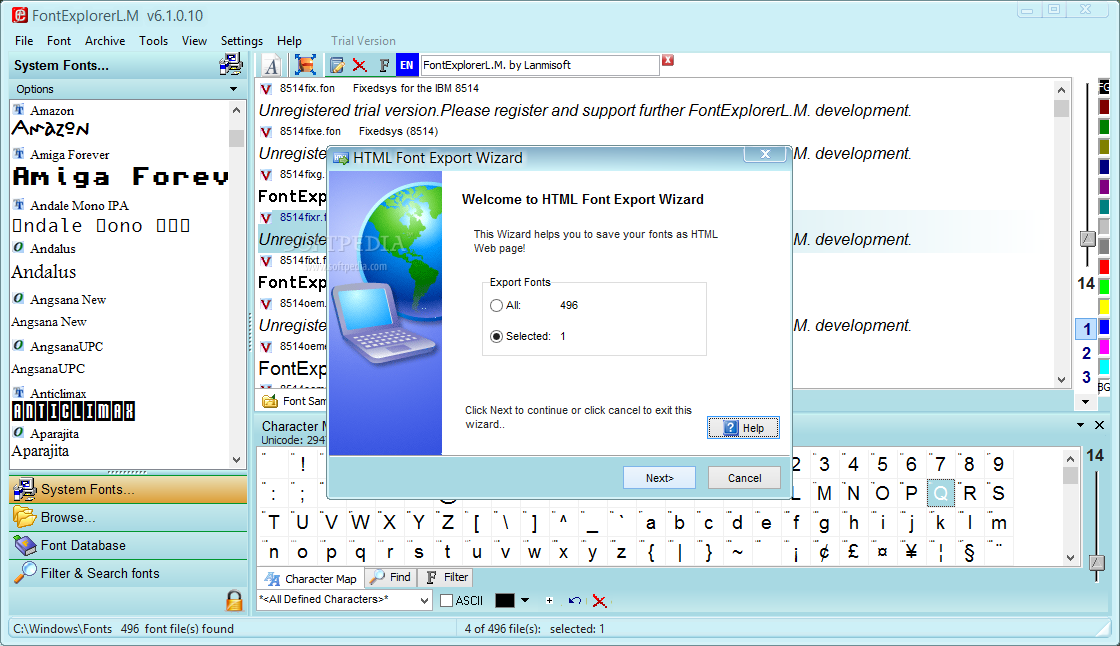
Task: Open the Font menu
Action: pyautogui.click(x=59, y=41)
